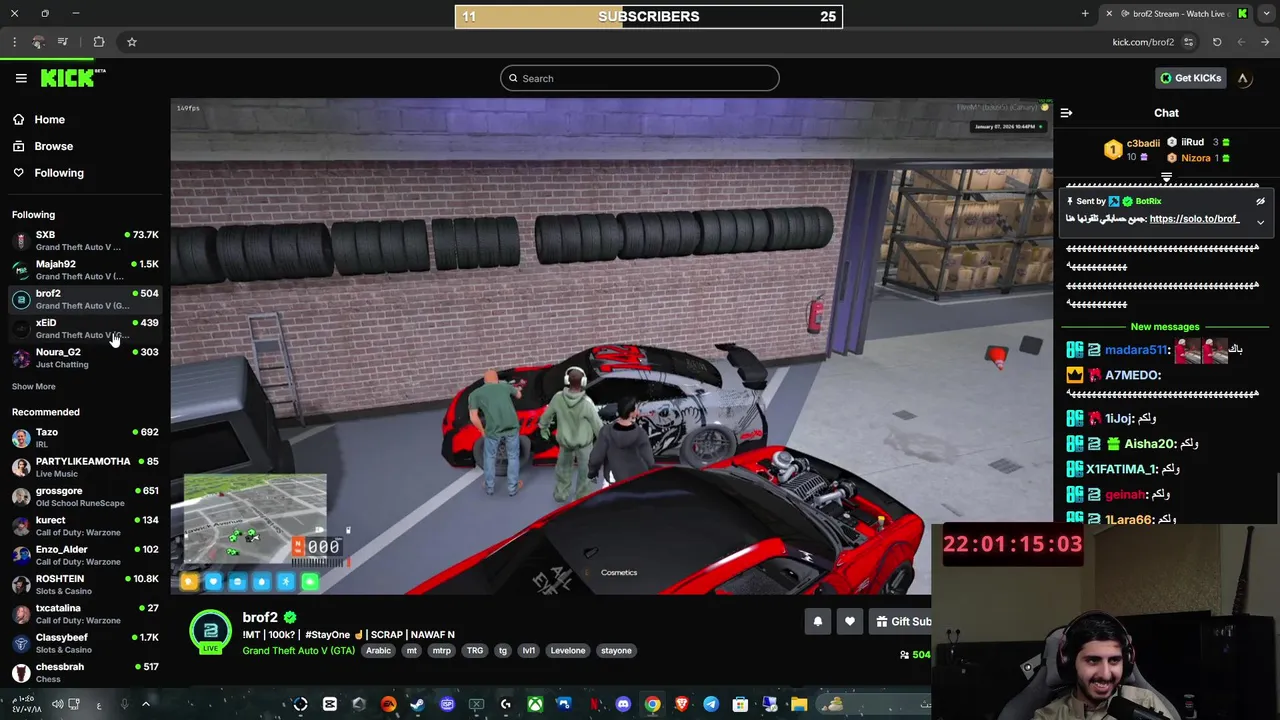Open SXB's channel in Following list
Screen dimensions: 1280x720
[x=85, y=240]
